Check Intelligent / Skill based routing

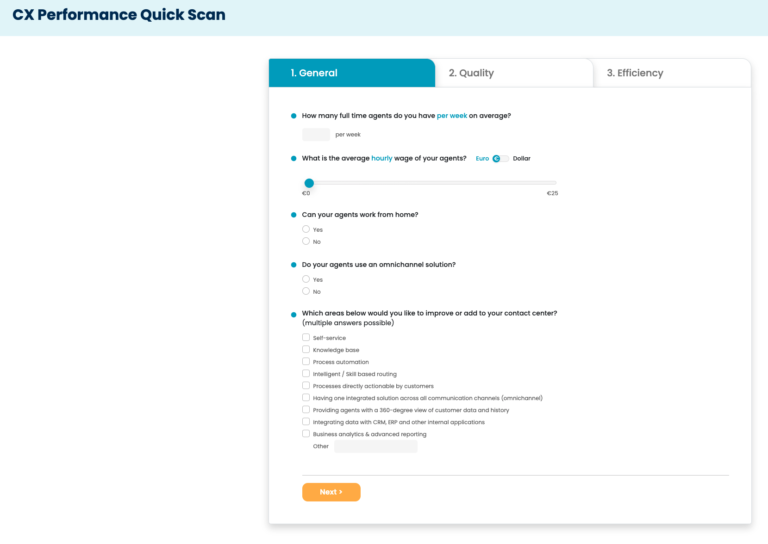click(x=306, y=374)
